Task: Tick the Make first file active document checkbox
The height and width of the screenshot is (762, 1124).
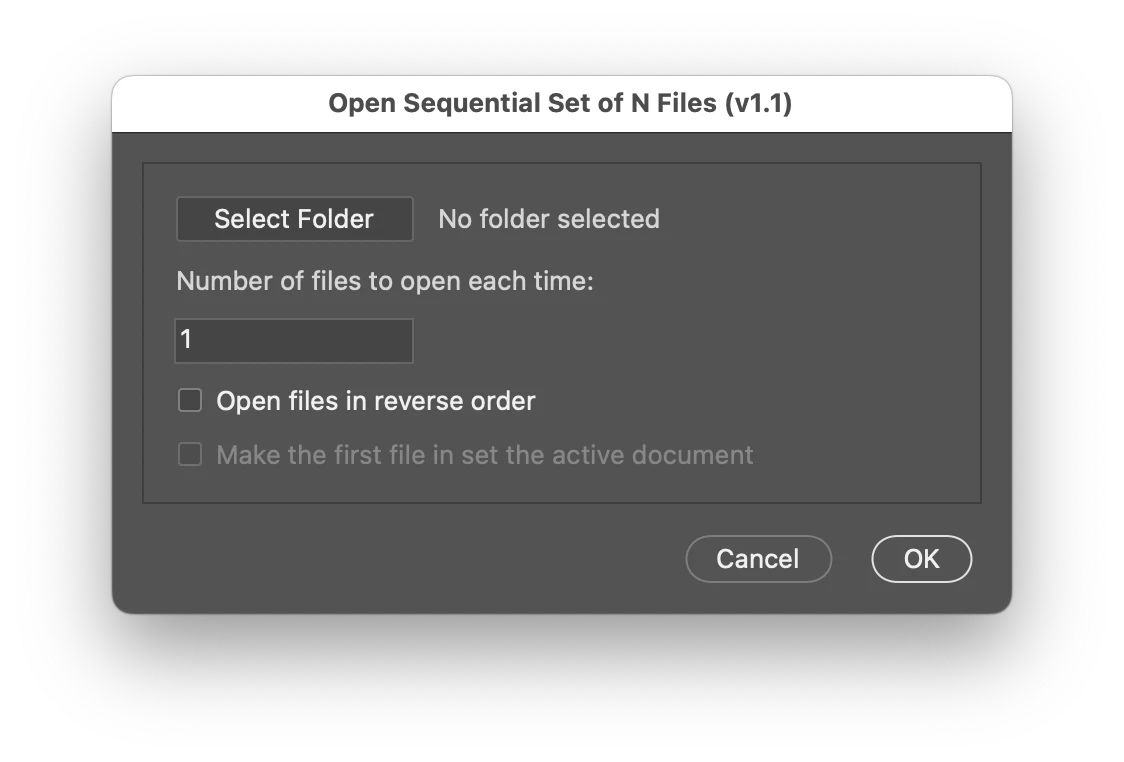Action: tap(190, 455)
